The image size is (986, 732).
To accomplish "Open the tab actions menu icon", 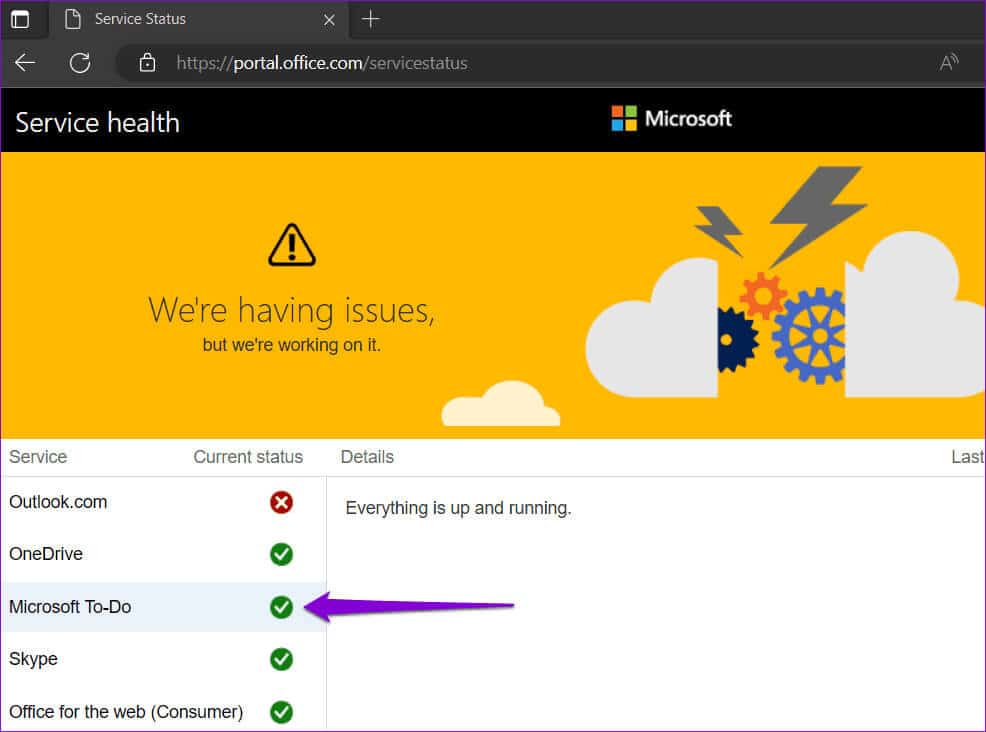I will pyautogui.click(x=20, y=19).
